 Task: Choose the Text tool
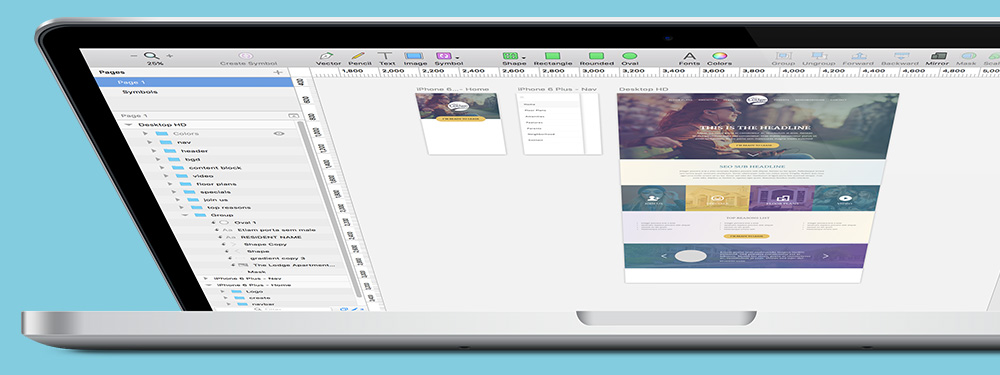click(x=386, y=59)
